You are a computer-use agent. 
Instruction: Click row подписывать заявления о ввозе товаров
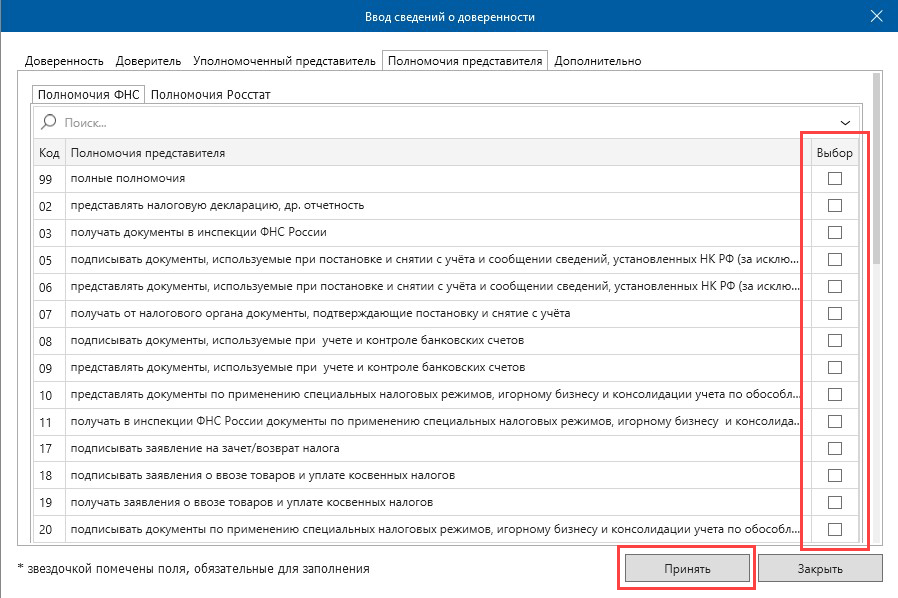[263, 475]
